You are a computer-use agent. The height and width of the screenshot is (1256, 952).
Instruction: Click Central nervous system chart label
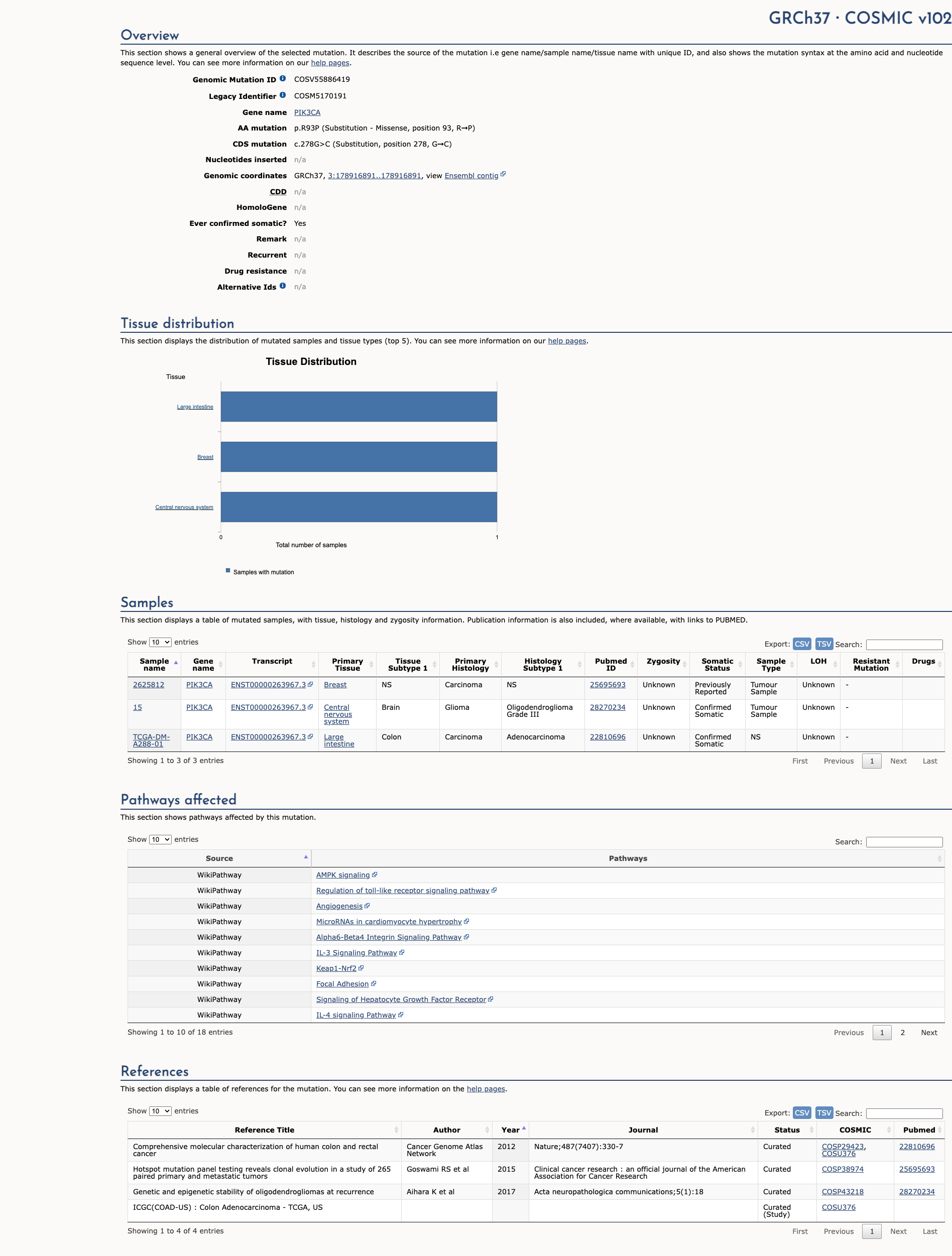click(184, 507)
